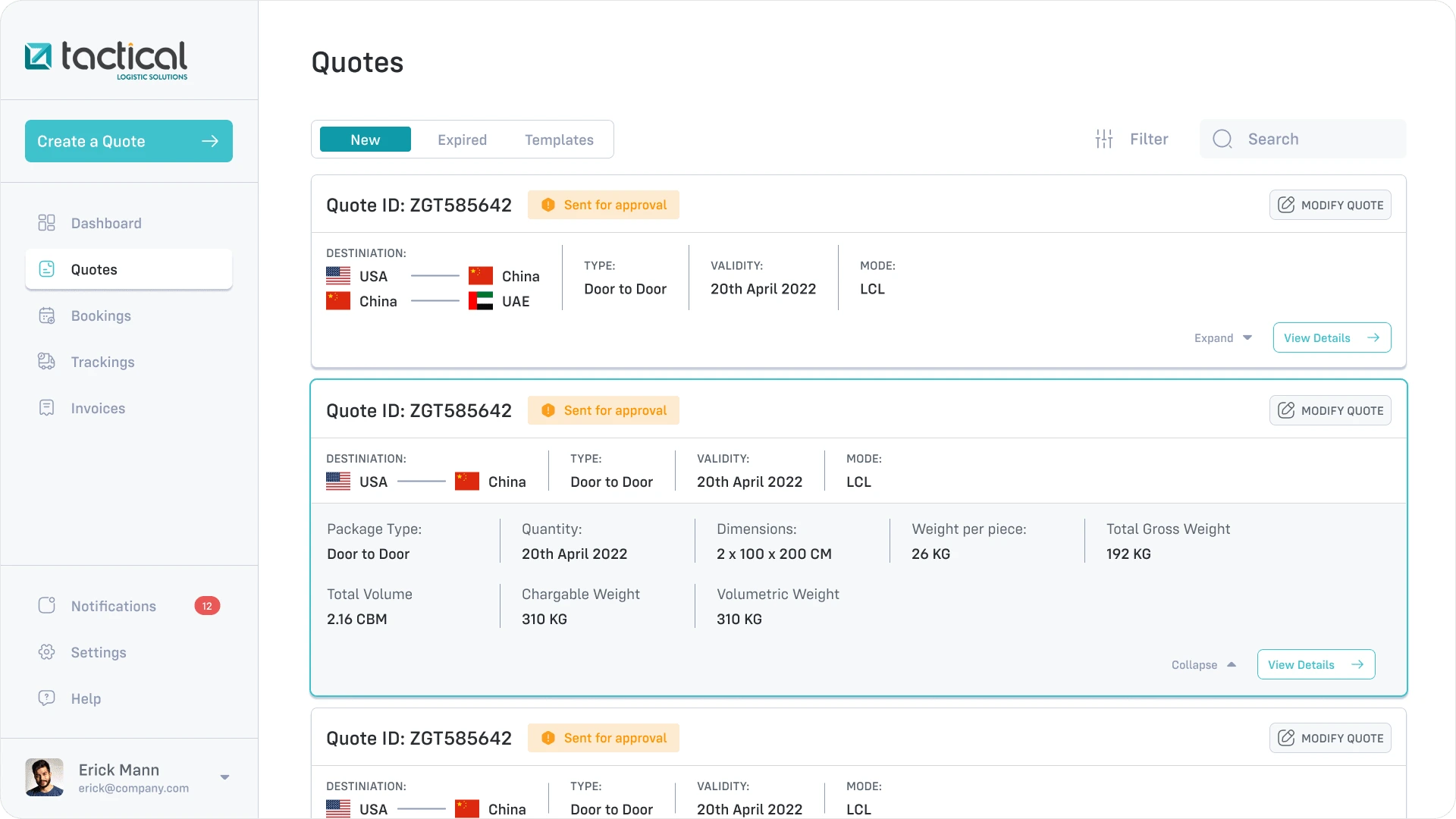Click the Tactical logo
This screenshot has width=1456, height=819.
(x=106, y=59)
